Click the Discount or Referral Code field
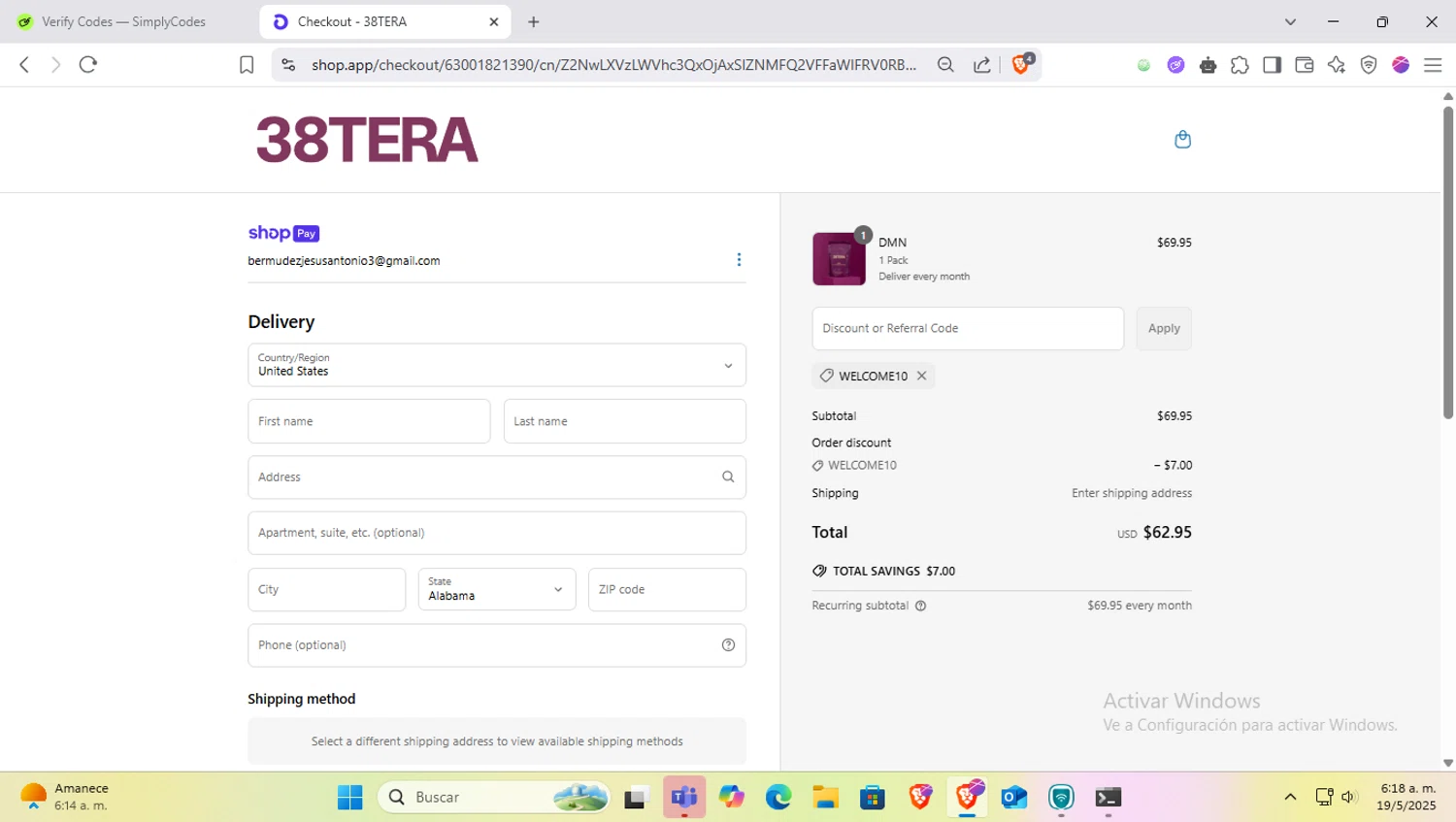This screenshot has width=1456, height=822. tap(968, 328)
